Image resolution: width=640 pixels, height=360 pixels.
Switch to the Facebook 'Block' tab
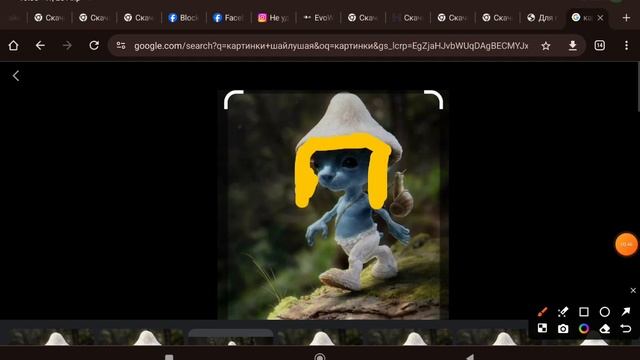coord(183,18)
